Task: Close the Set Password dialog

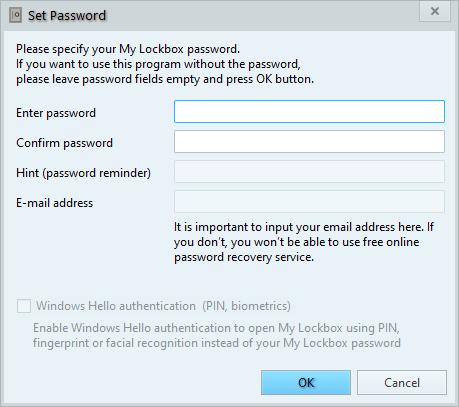Action: pos(435,11)
